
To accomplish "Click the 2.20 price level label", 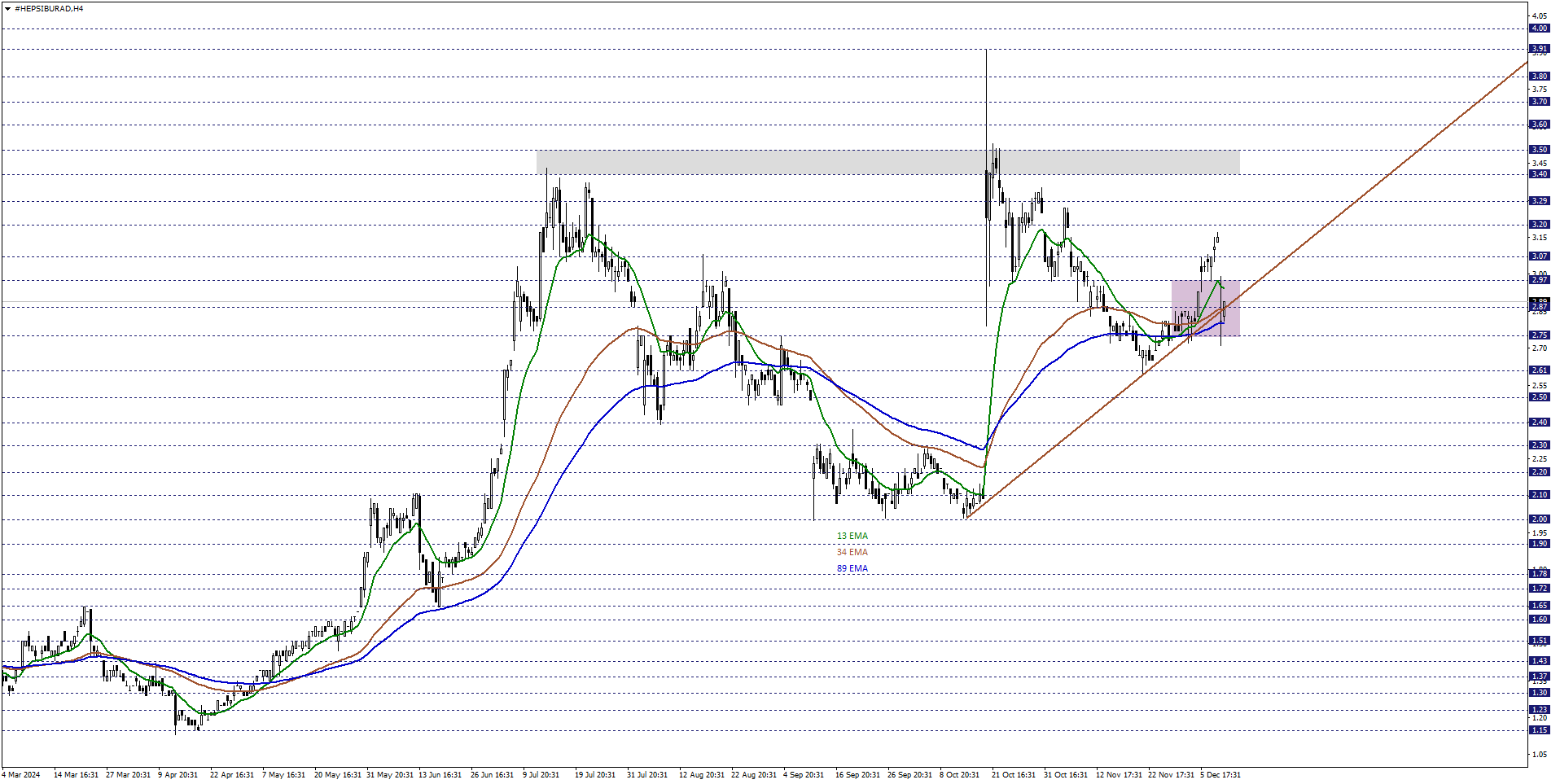I will pos(1539,472).
